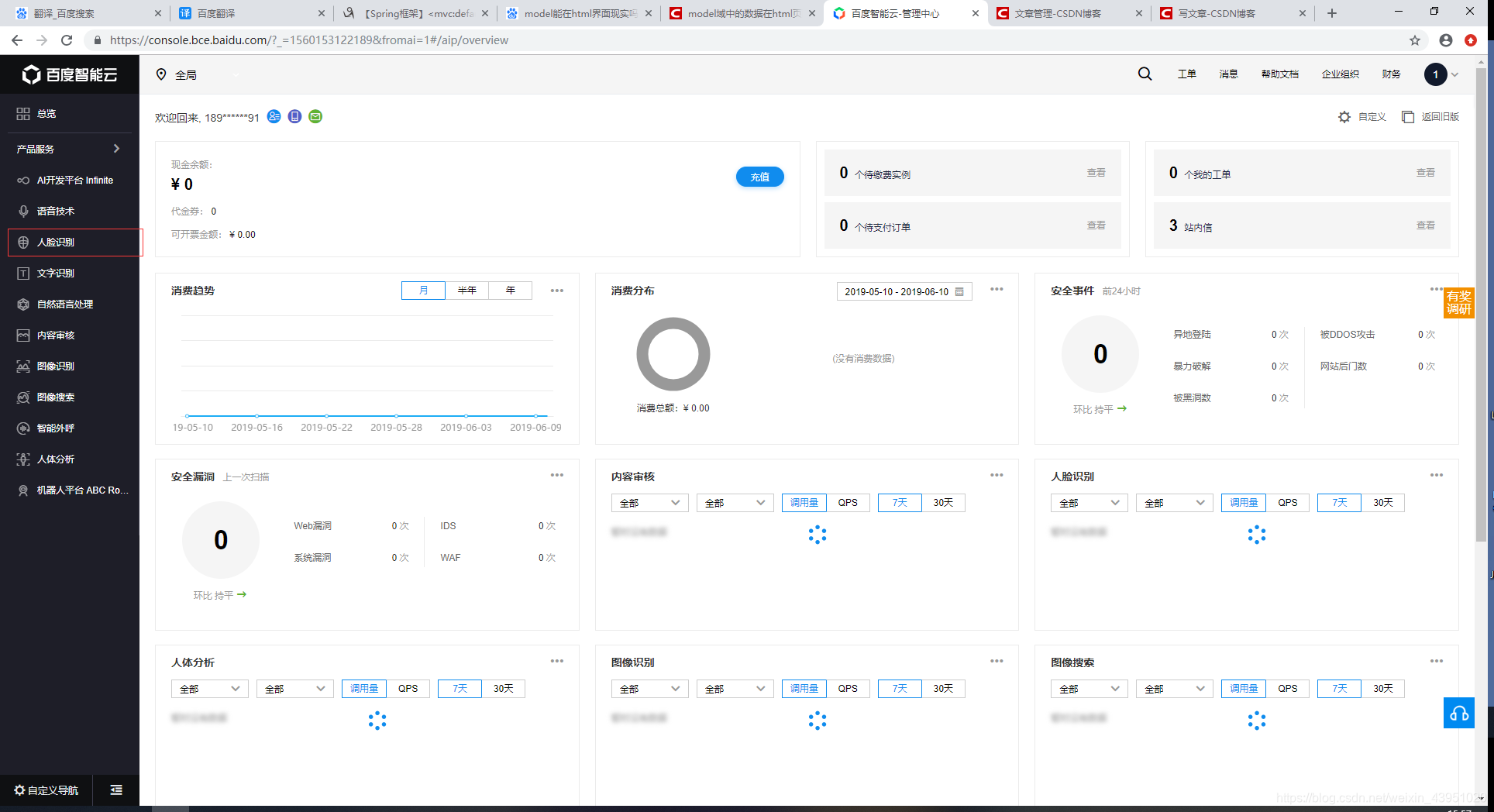Open enterprise organization in header
Viewport: 1494px width, 812px height.
point(1341,74)
